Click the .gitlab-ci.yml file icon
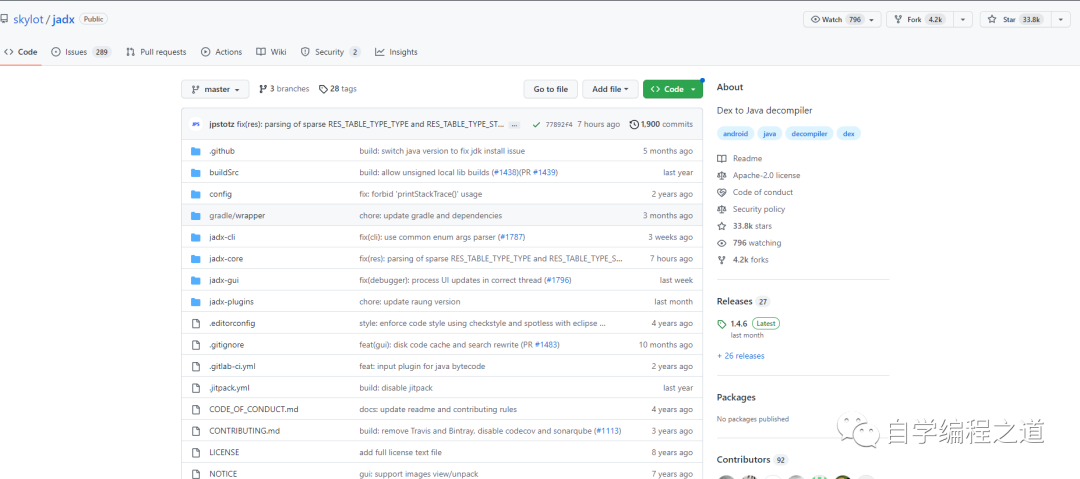This screenshot has height=479, width=1080. 196,367
